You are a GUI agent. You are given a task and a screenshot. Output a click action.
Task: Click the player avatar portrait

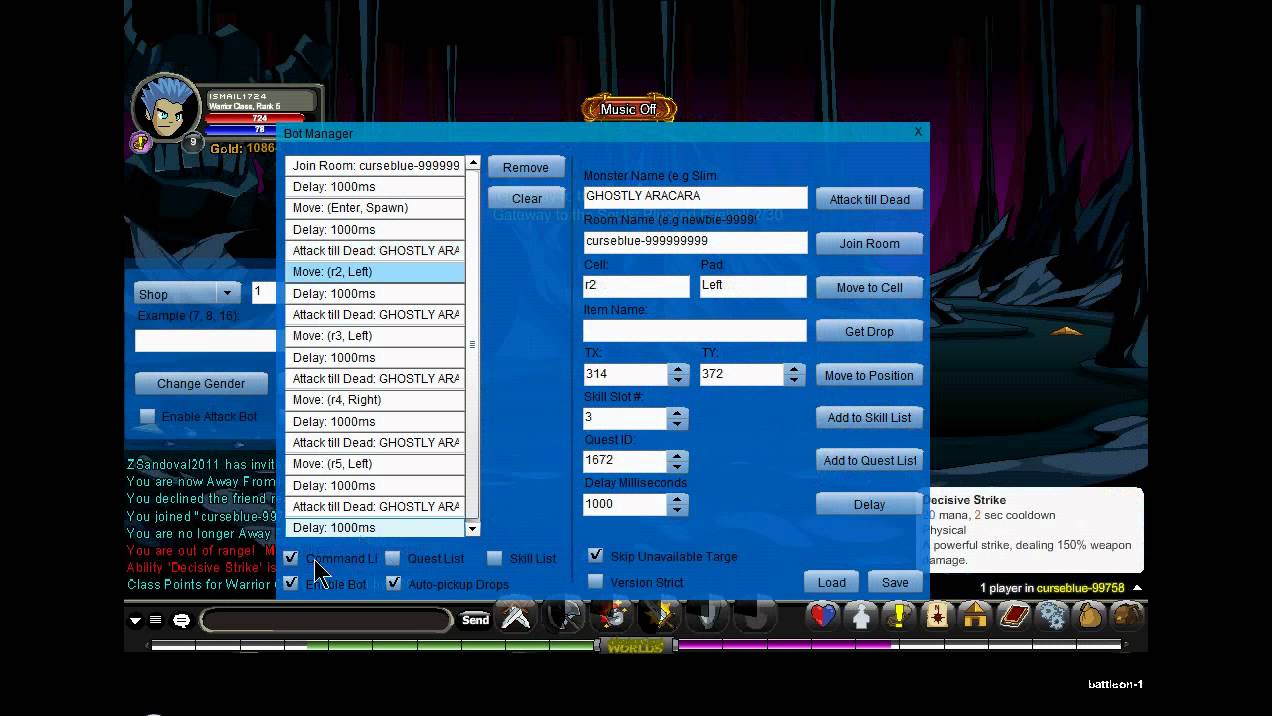tap(166, 109)
